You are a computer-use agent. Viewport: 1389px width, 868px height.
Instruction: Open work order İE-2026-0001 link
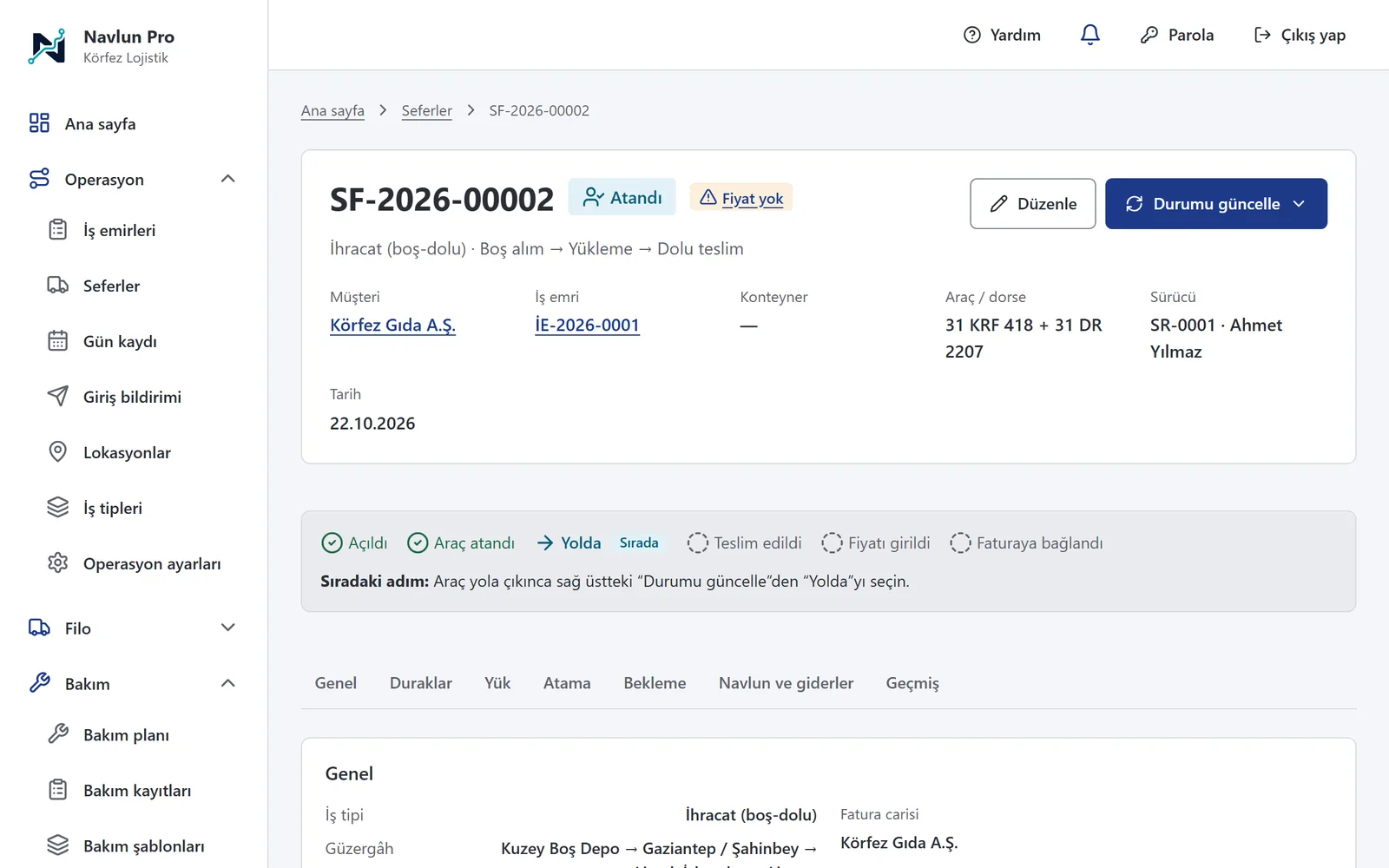[587, 325]
